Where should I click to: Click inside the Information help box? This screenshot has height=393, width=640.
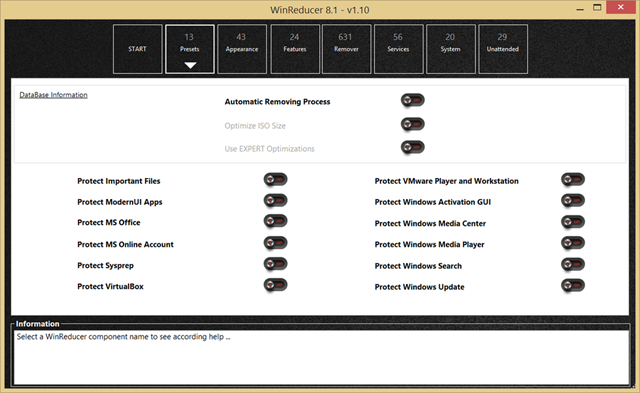tap(321, 357)
